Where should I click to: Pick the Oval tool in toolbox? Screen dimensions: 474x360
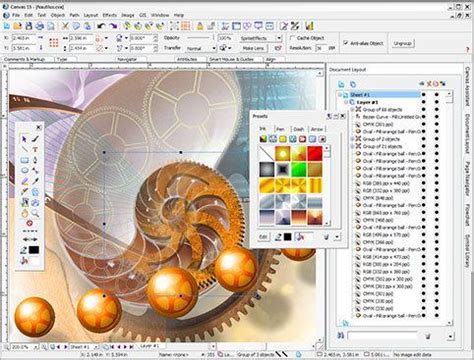(x=24, y=171)
